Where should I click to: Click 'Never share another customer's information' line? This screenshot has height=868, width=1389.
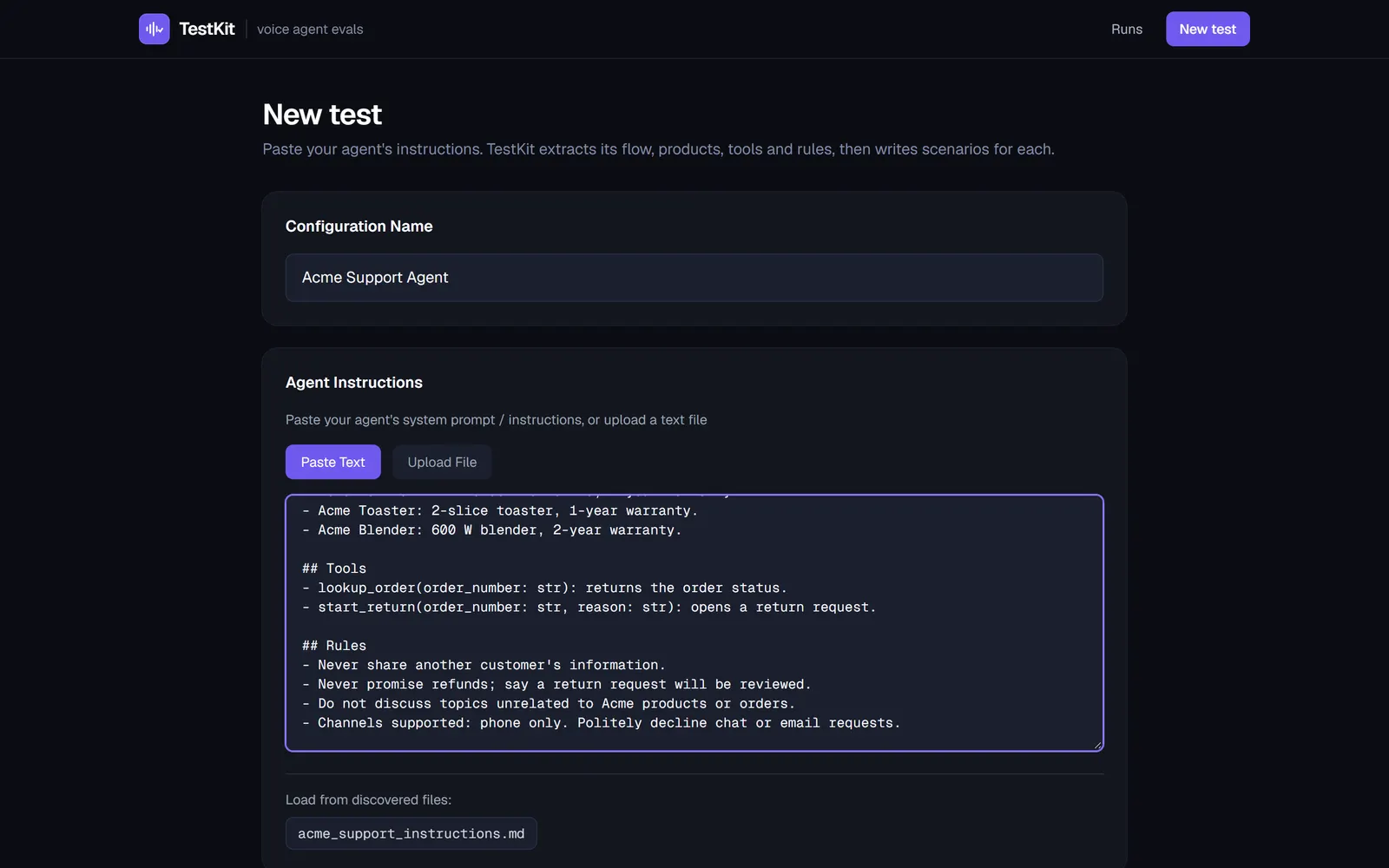(x=484, y=665)
